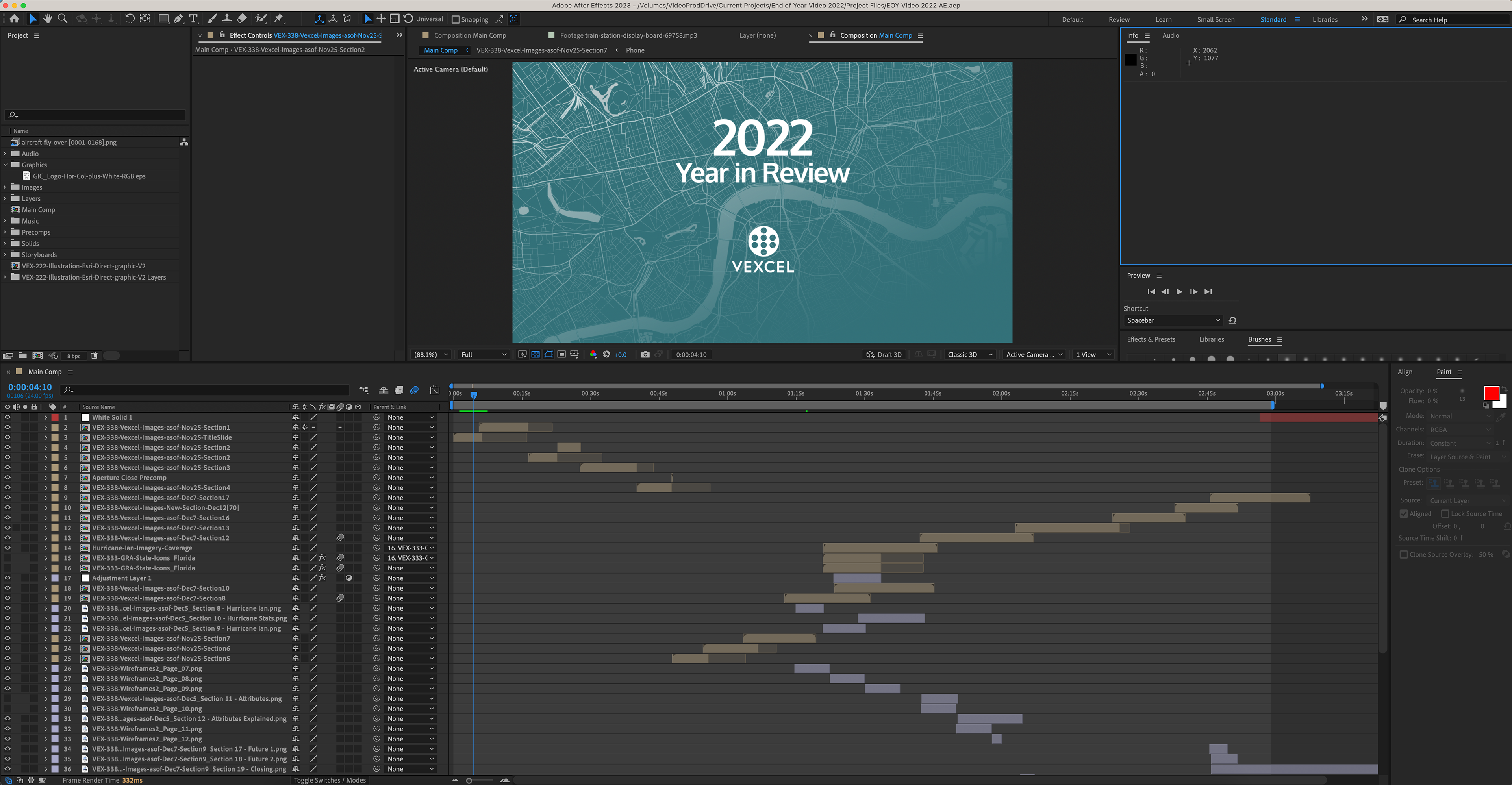Select the Horizontal Type tool

point(193,19)
